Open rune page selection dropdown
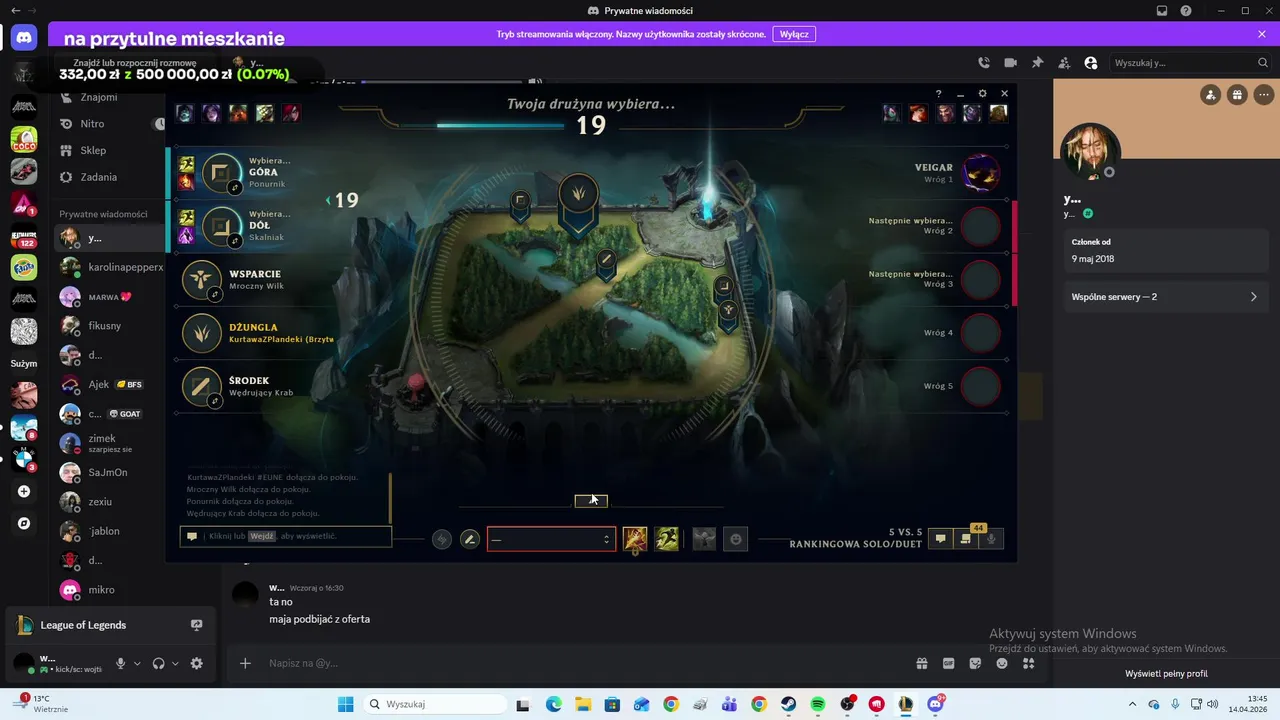This screenshot has height=720, width=1280. (551, 539)
